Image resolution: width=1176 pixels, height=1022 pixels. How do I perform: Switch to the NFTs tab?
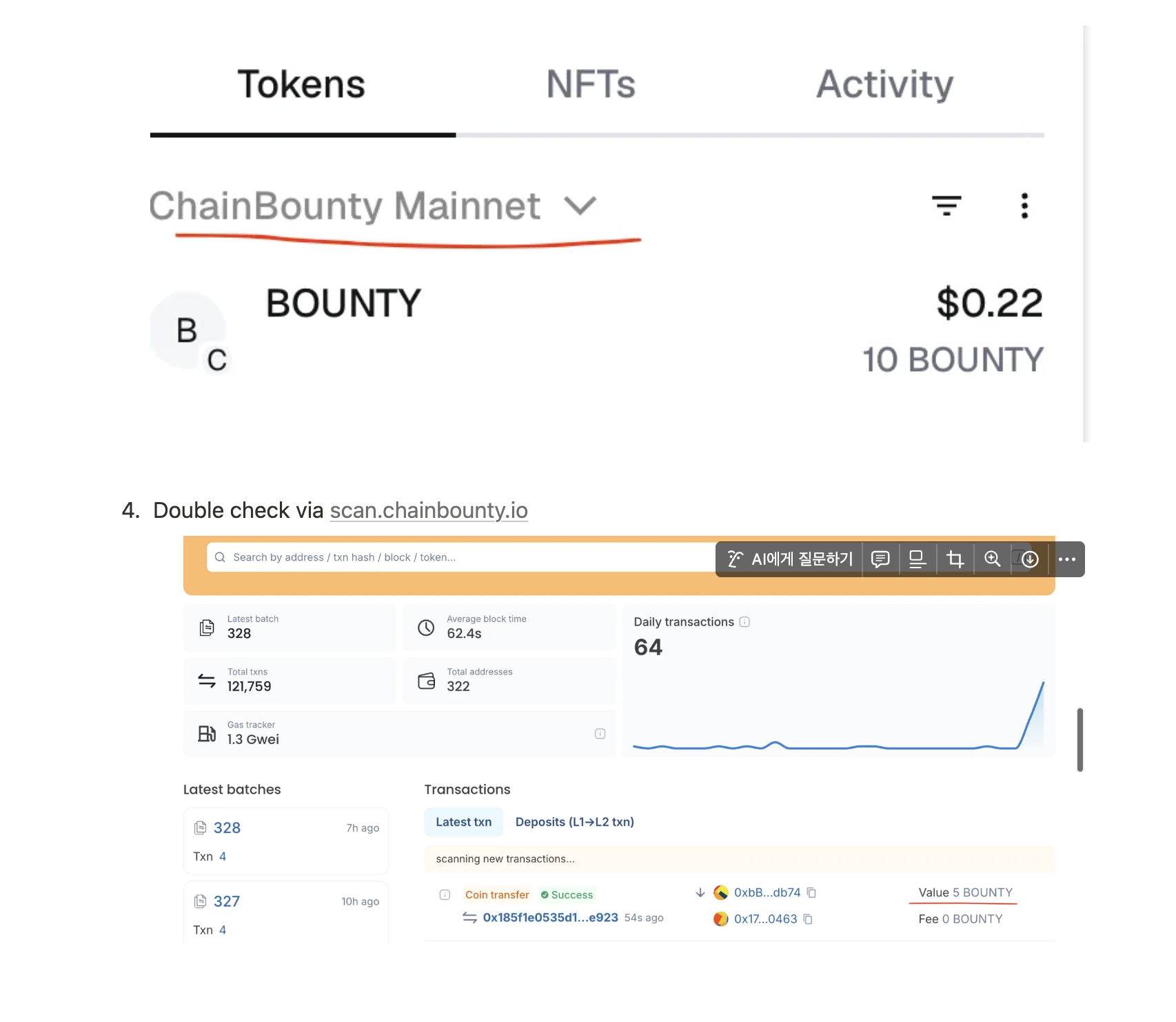(x=591, y=84)
